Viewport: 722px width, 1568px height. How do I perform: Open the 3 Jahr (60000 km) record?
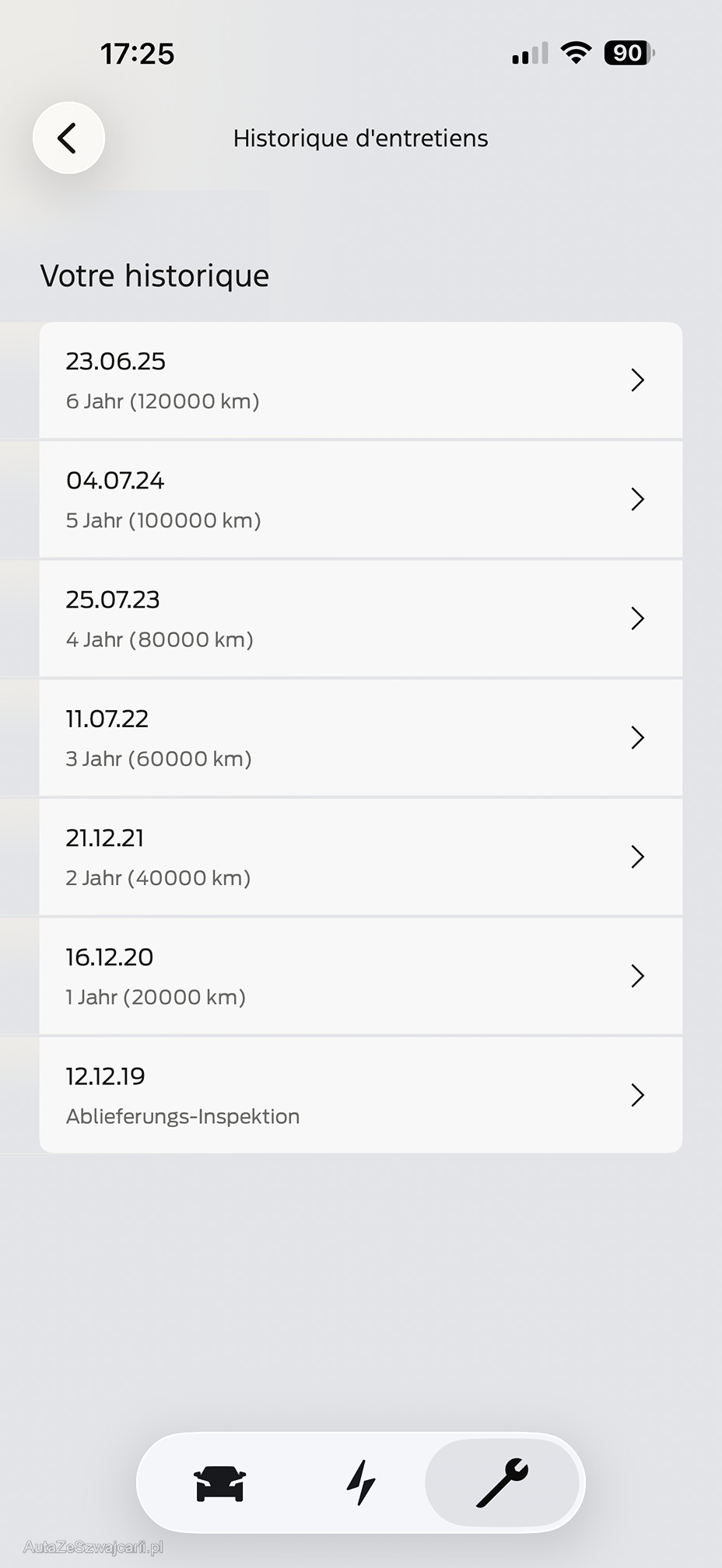tap(159, 758)
